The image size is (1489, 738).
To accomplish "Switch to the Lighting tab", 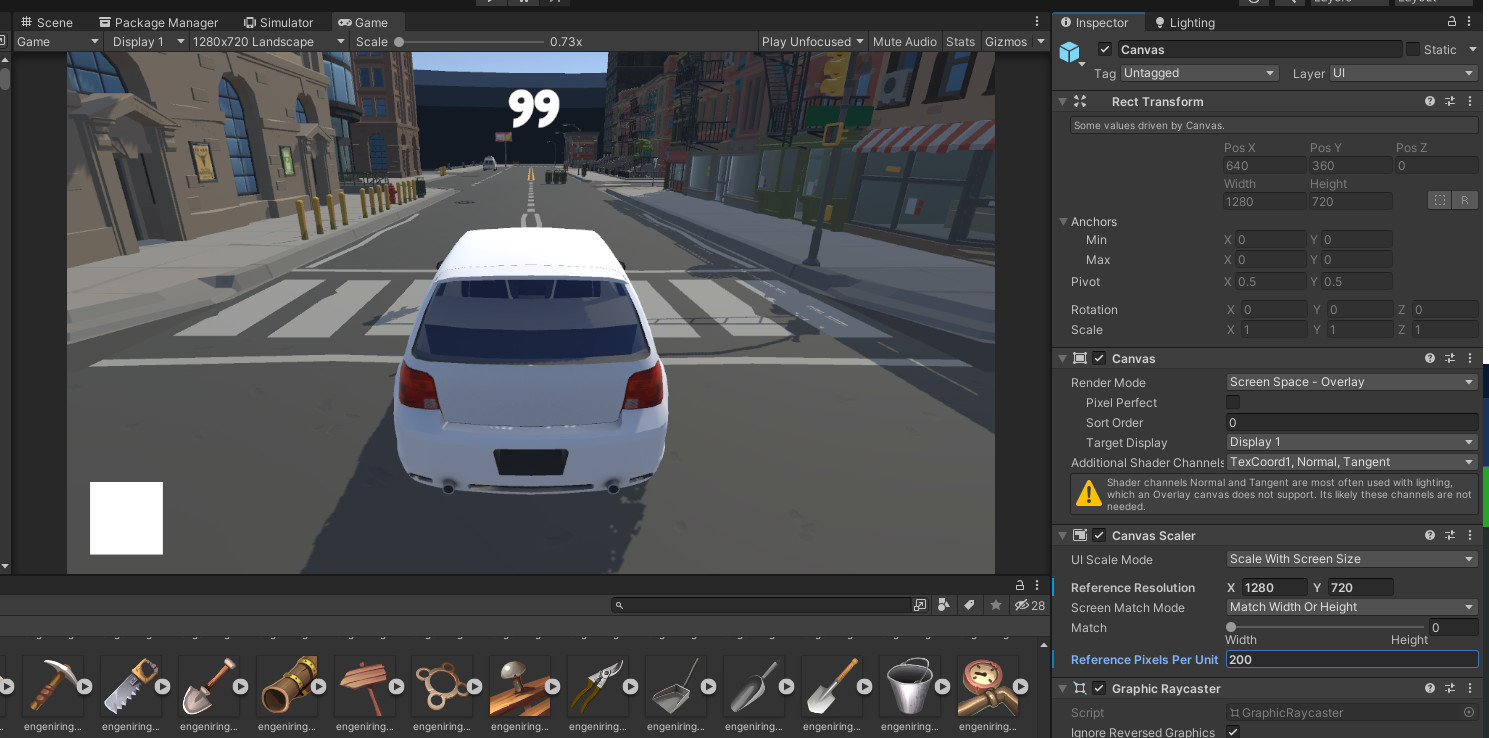I will 1184,22.
